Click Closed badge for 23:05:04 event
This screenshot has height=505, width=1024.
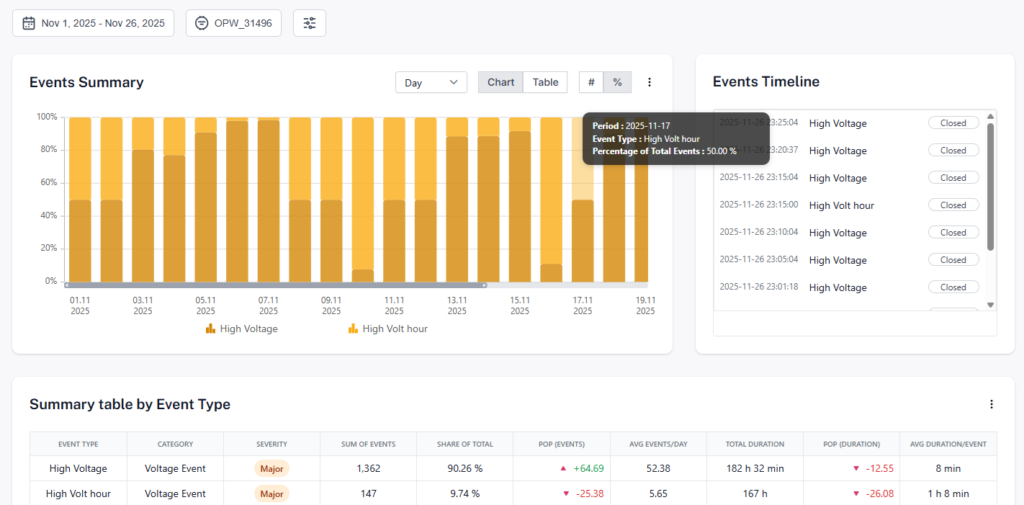tap(953, 260)
